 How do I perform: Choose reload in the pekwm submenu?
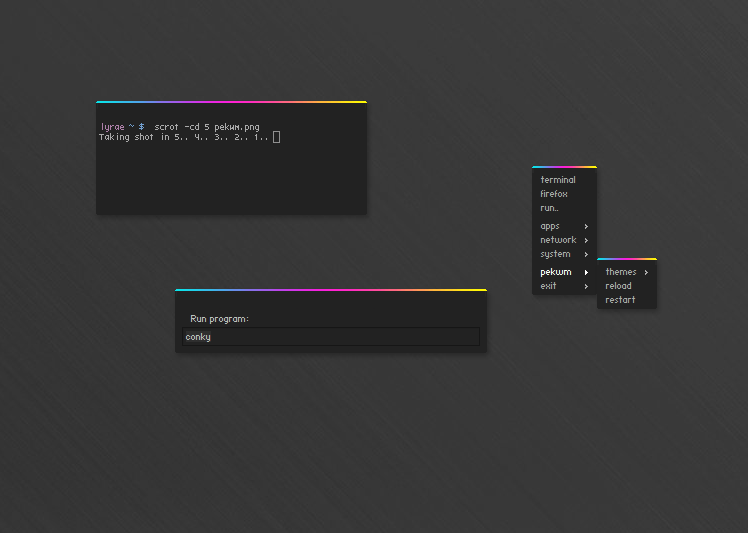click(x=627, y=286)
